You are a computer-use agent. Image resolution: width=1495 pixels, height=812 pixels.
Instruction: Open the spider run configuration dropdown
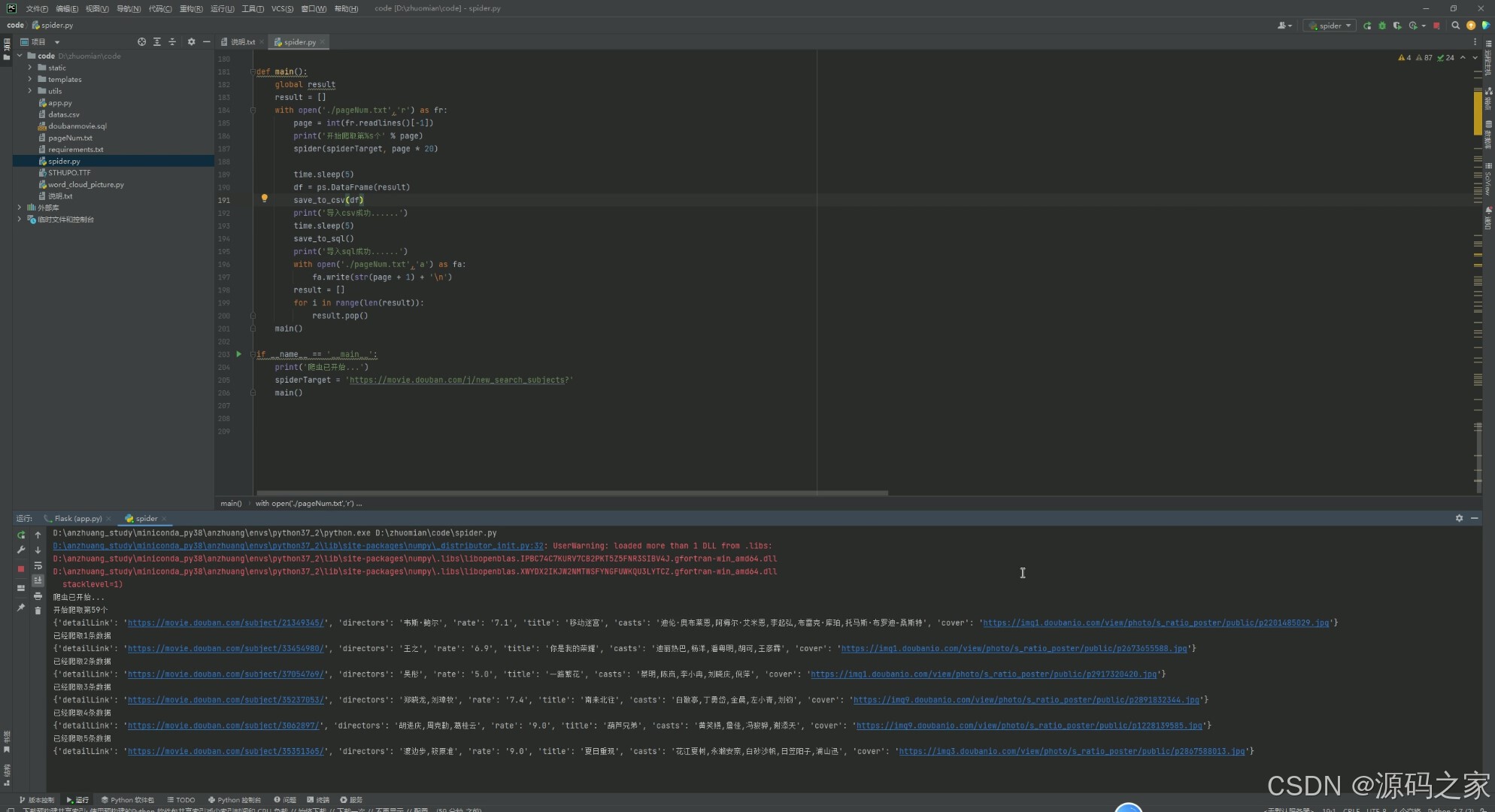pyautogui.click(x=1330, y=26)
